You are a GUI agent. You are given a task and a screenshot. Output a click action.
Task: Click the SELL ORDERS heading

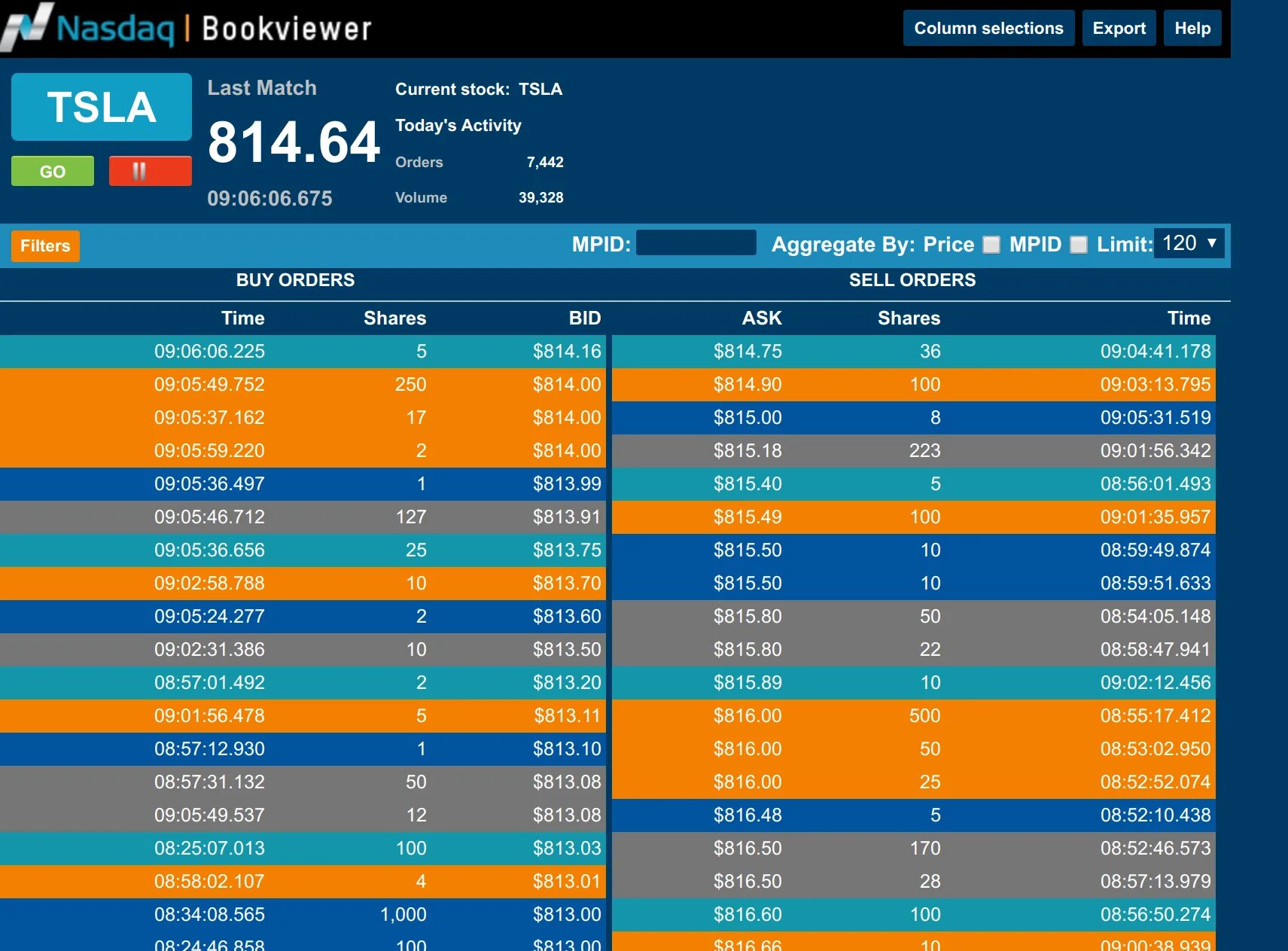(912, 280)
